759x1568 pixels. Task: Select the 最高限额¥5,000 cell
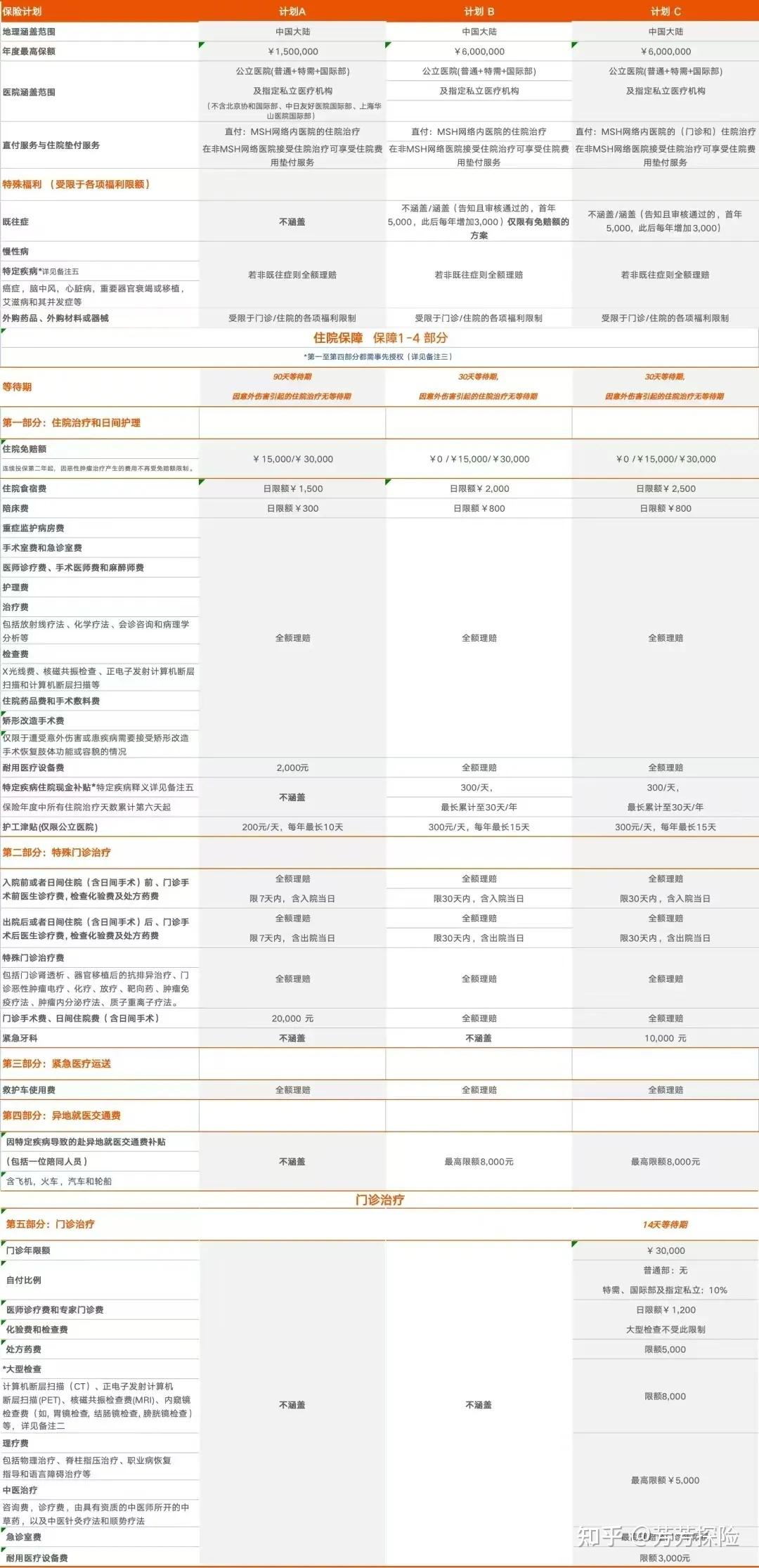[665, 1480]
